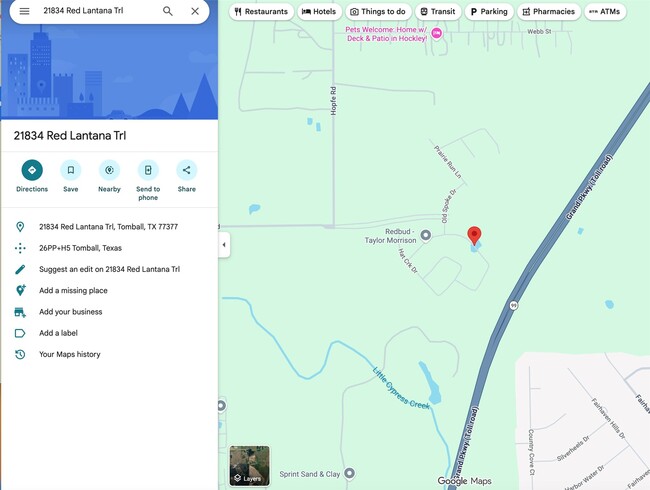Select Redbud - Taylor Morrison map marker
This screenshot has width=650, height=490.
click(x=426, y=235)
